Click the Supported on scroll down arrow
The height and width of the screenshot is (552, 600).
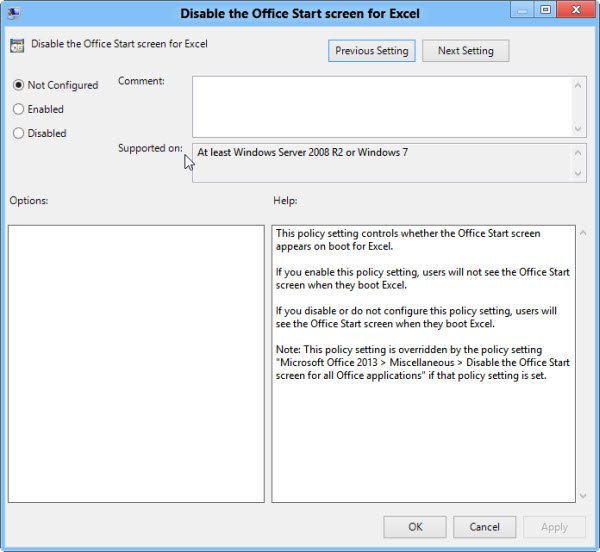tap(578, 173)
